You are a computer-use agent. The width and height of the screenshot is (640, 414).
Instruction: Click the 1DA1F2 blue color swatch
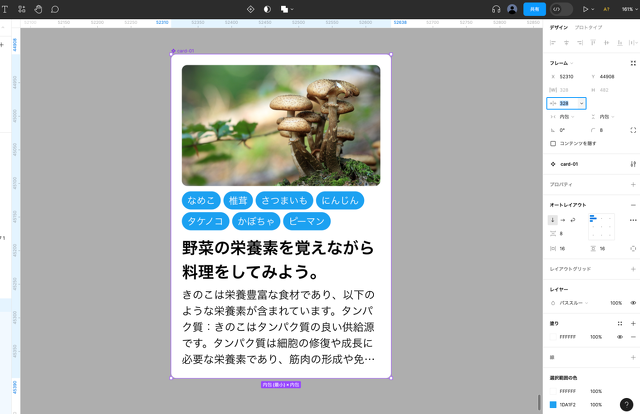tap(553, 404)
